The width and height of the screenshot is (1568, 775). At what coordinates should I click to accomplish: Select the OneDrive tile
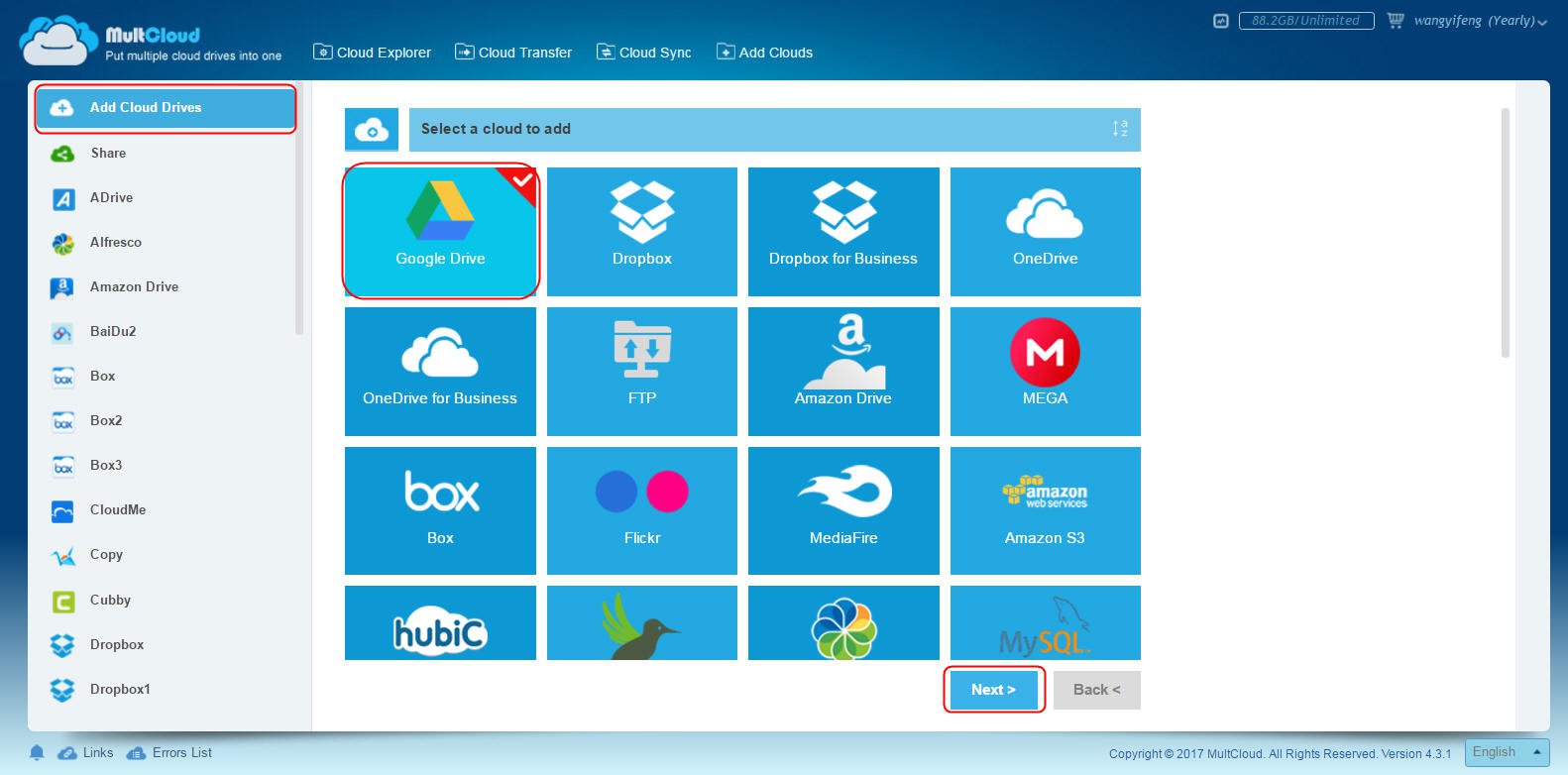tap(1046, 232)
